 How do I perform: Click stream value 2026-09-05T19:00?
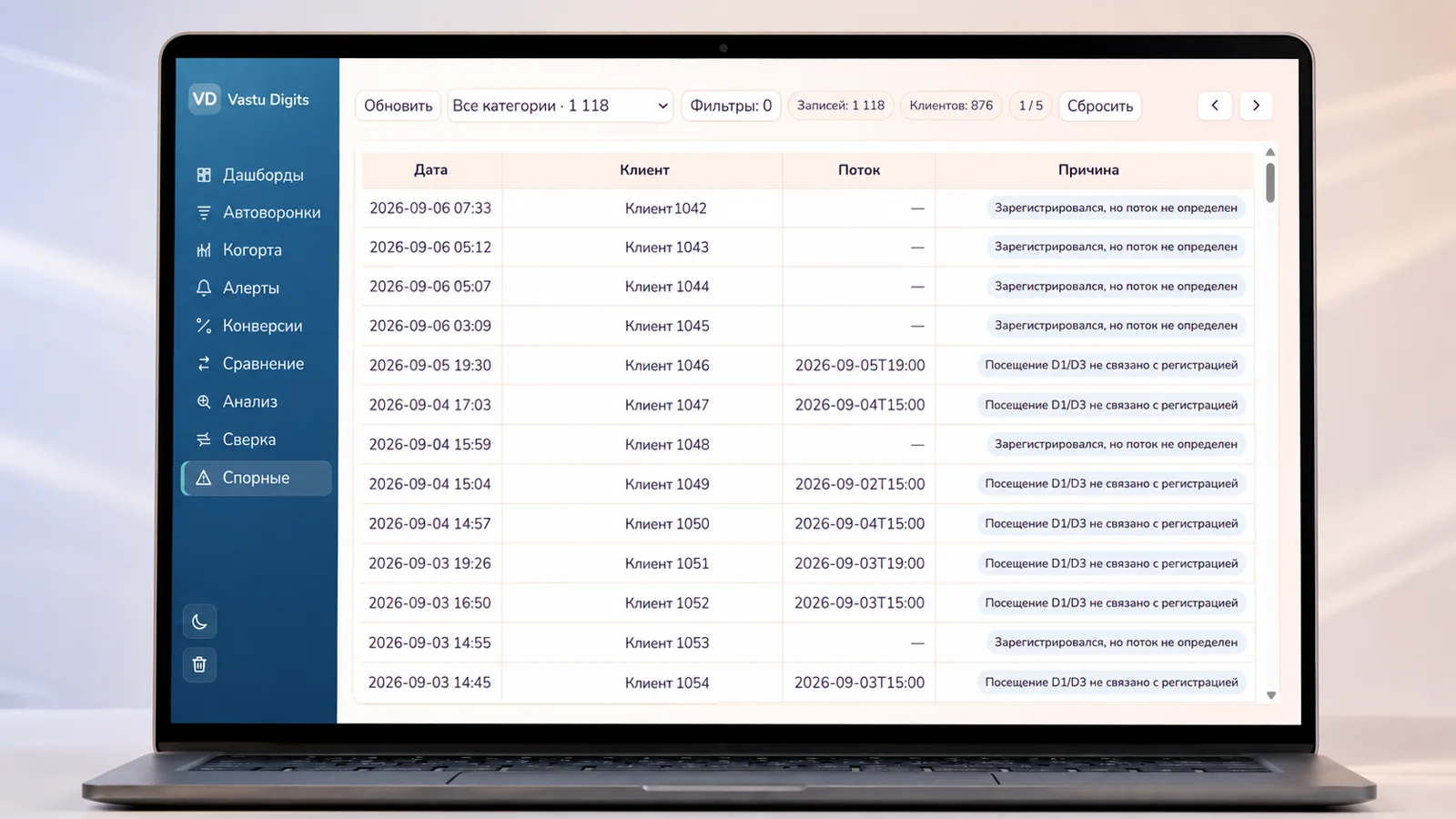[860, 365]
